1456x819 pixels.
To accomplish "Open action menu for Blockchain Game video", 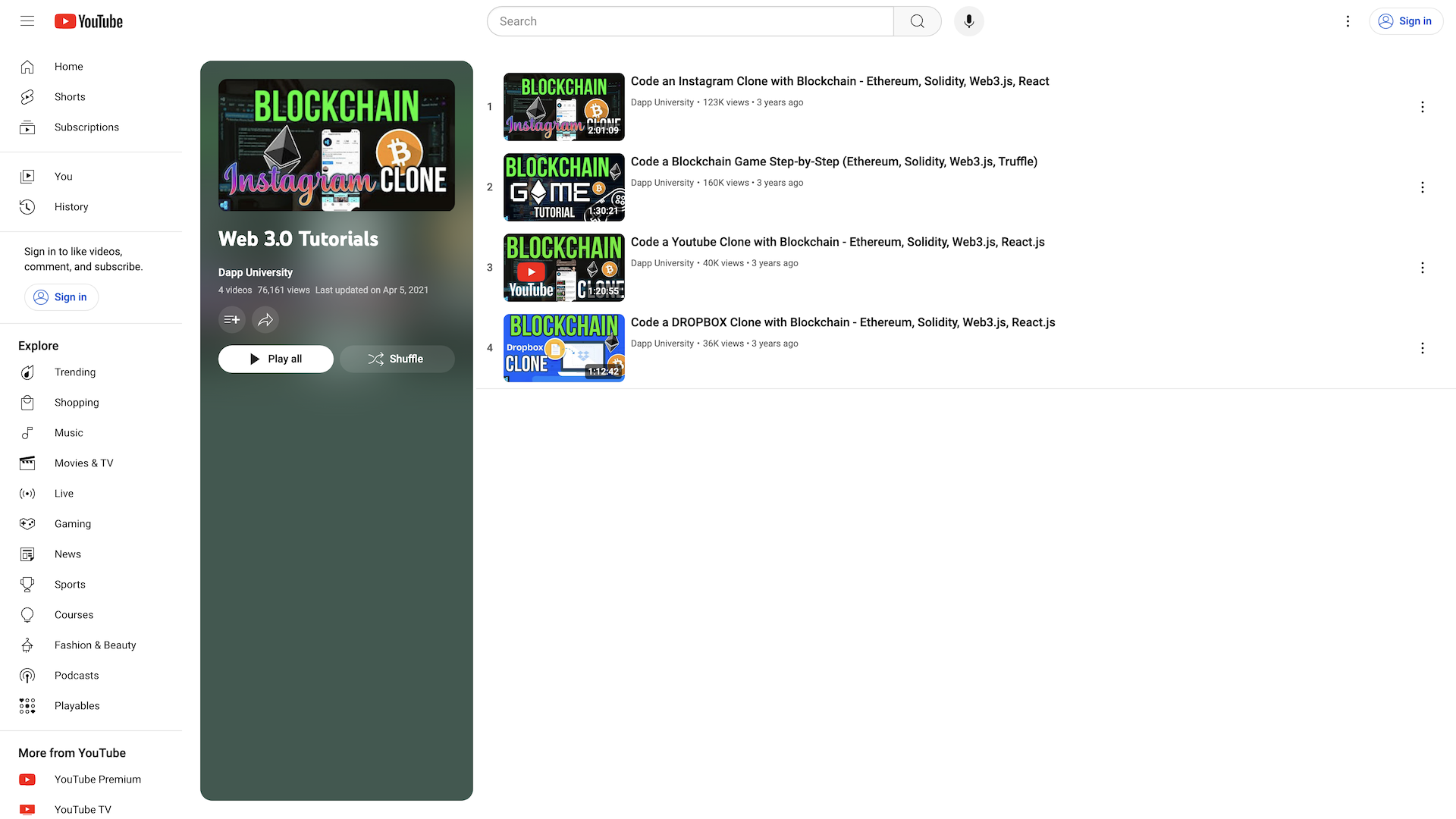I will 1423,187.
